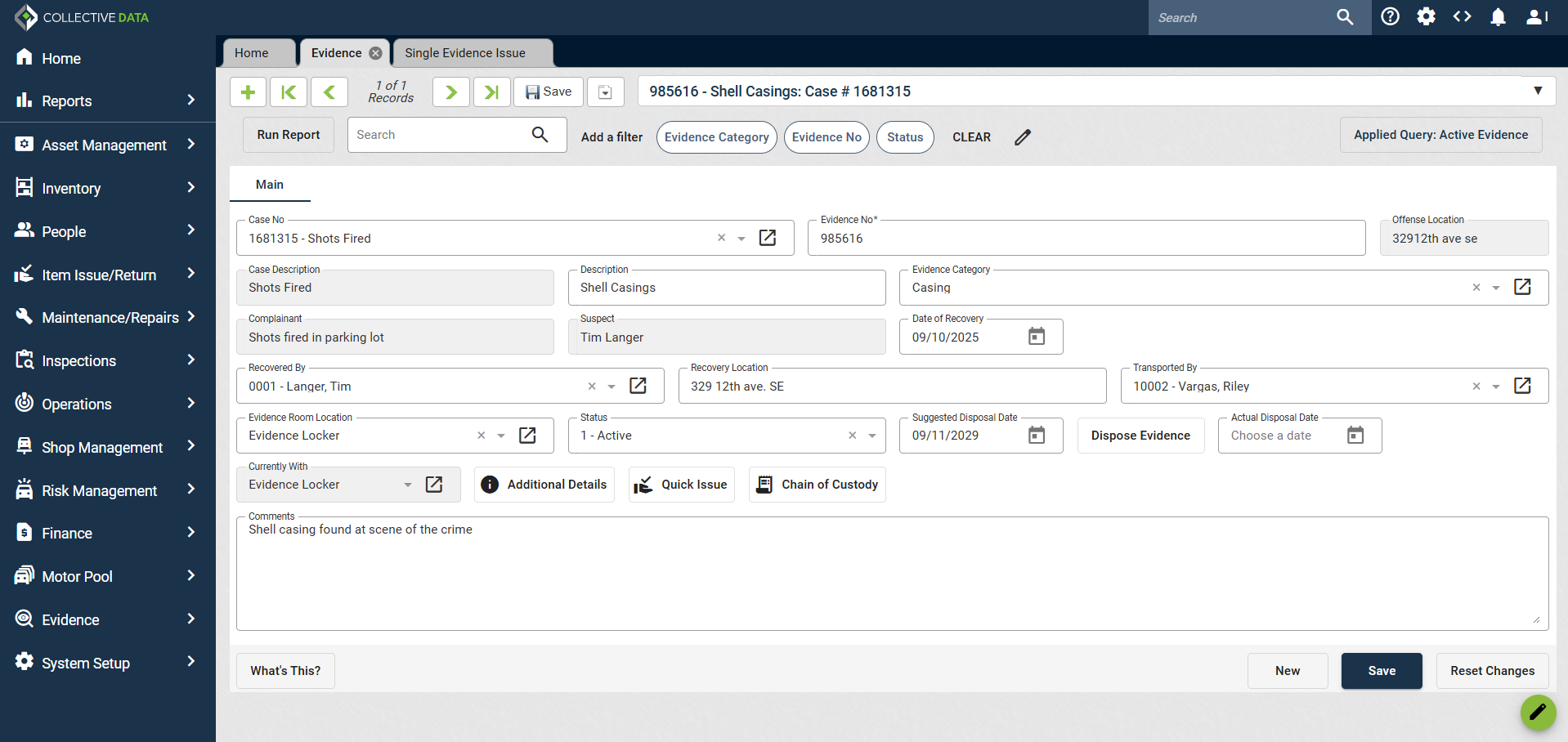Go to the first record arrow
Screen dimensions: 1568x742
pos(289,92)
